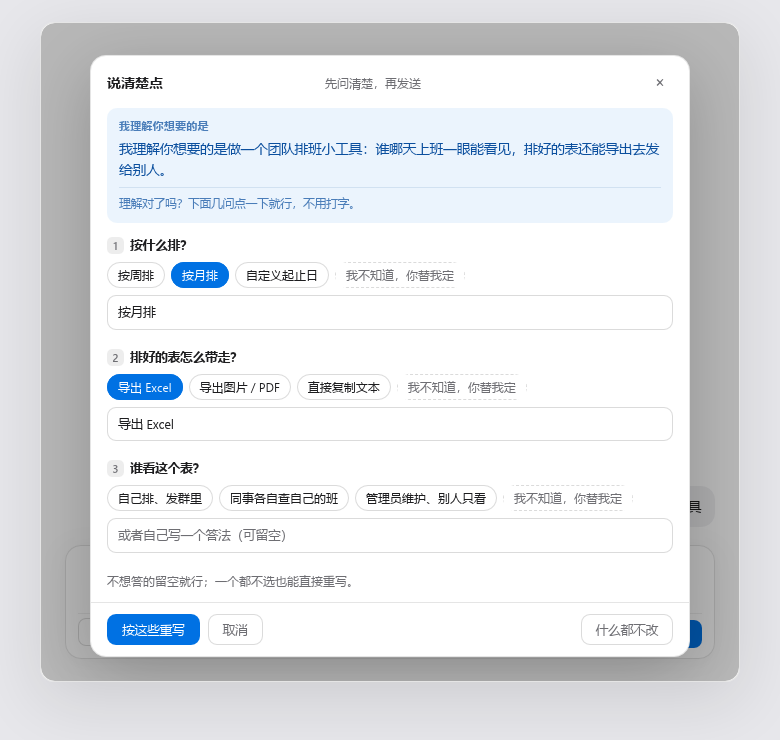Viewport: 780px width, 740px height.
Task: Toggle the selected 按月排 chip
Action: click(x=200, y=275)
